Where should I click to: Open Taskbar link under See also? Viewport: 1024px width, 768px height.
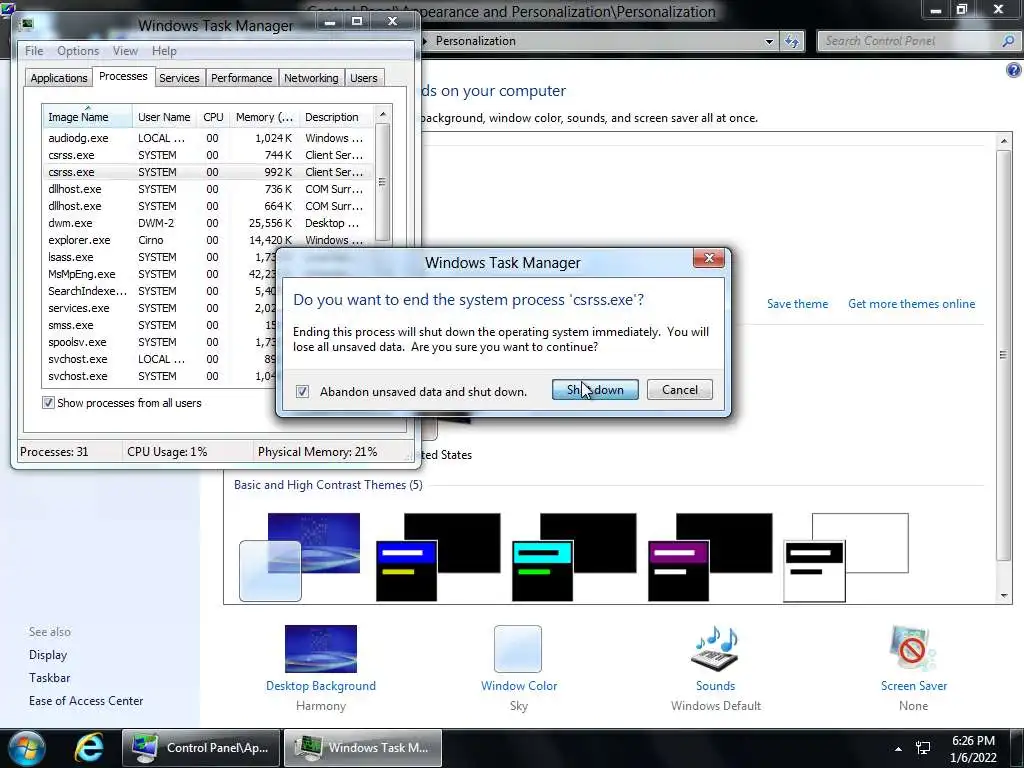pyautogui.click(x=50, y=678)
